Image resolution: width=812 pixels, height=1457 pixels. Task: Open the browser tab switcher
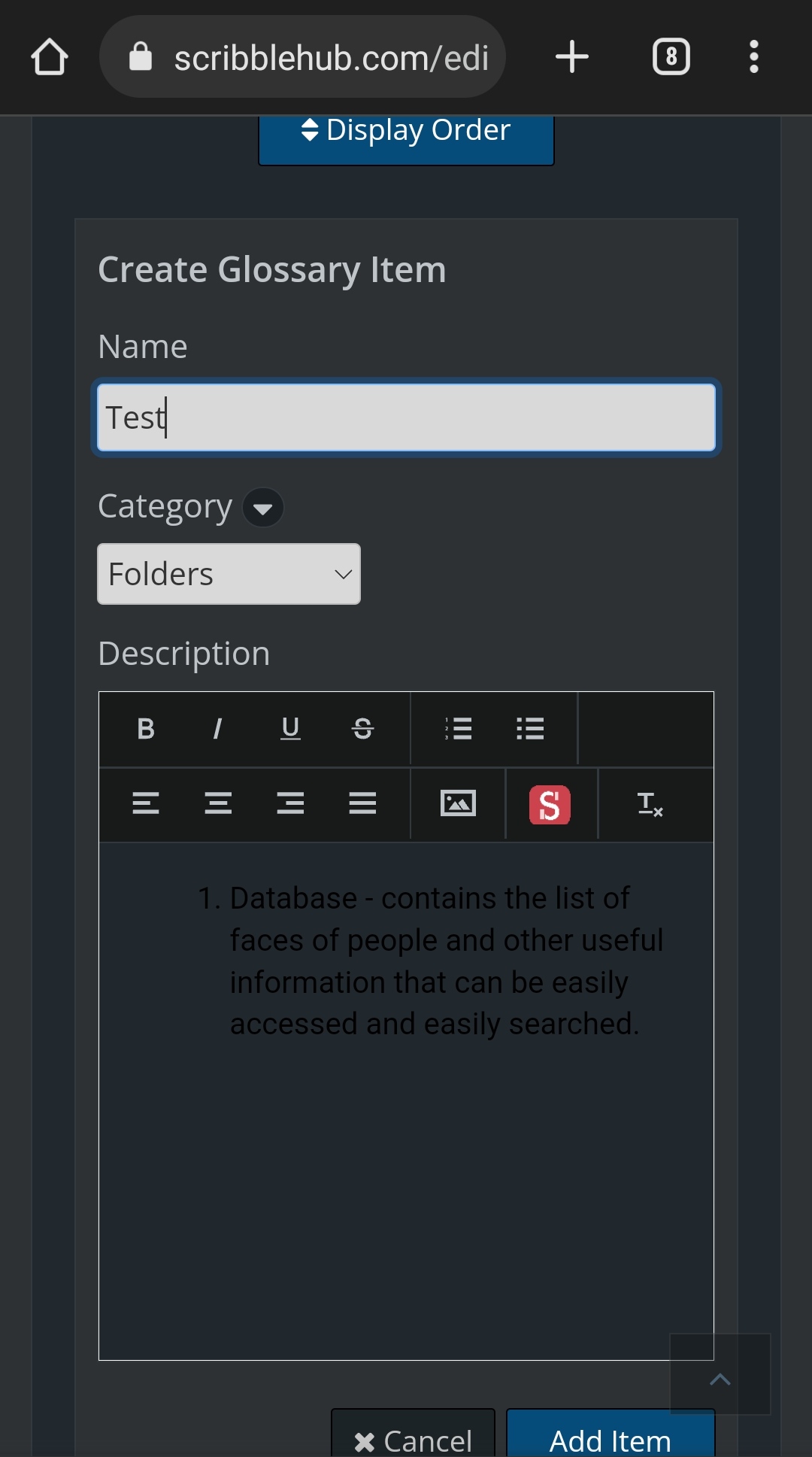coord(671,56)
